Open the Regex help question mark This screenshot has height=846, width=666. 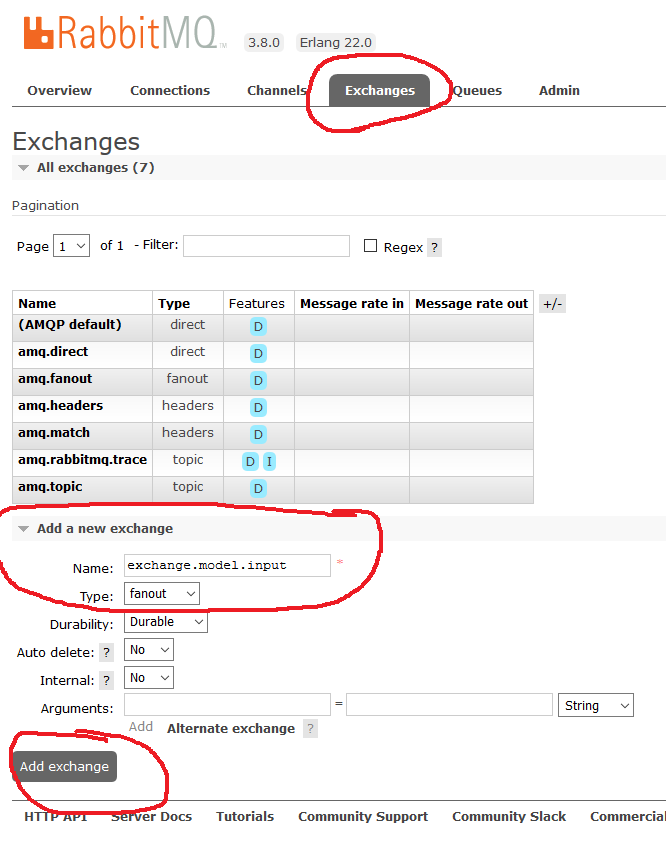(x=434, y=248)
